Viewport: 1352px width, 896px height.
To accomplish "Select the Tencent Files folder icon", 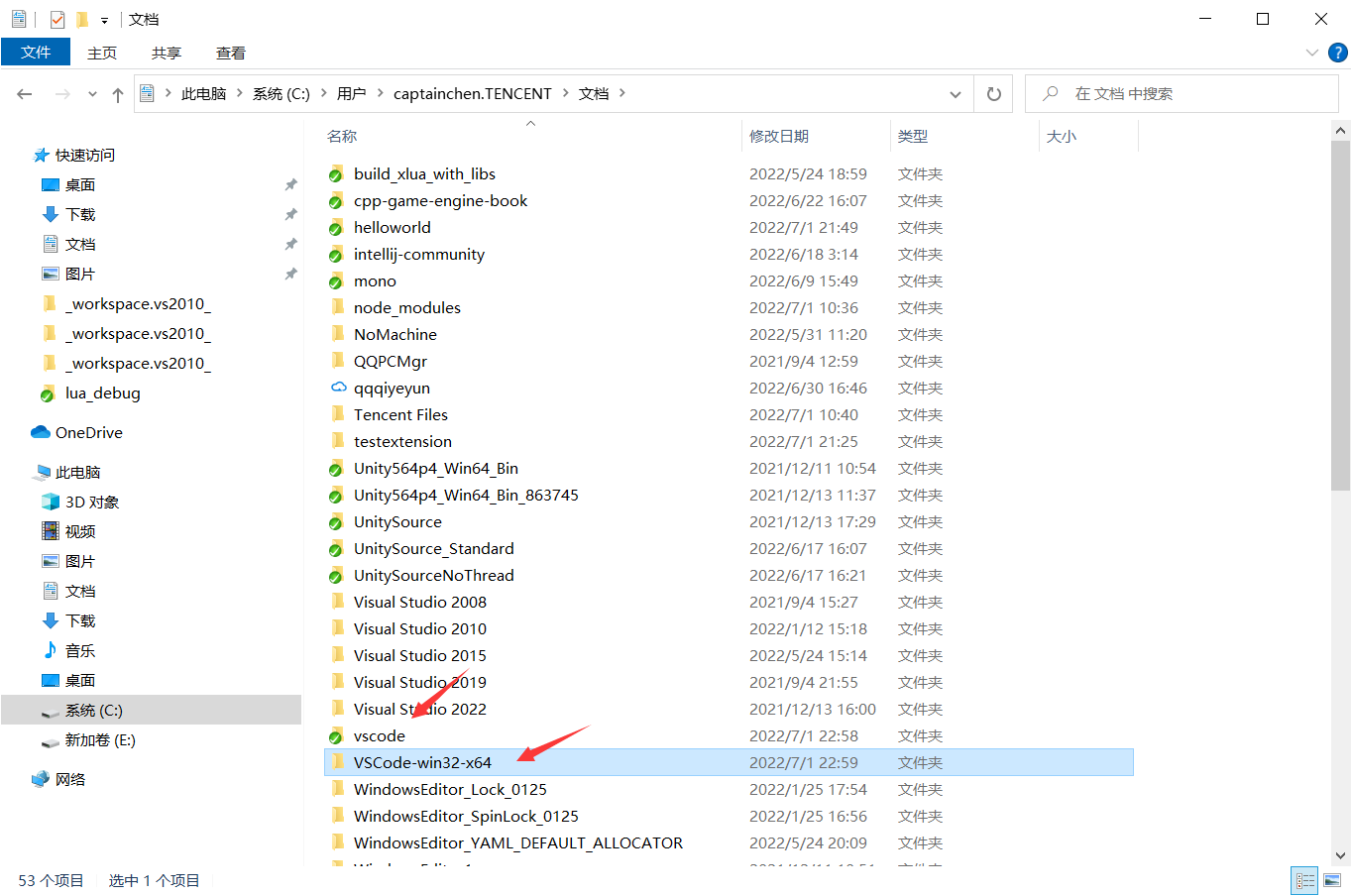I will point(338,414).
